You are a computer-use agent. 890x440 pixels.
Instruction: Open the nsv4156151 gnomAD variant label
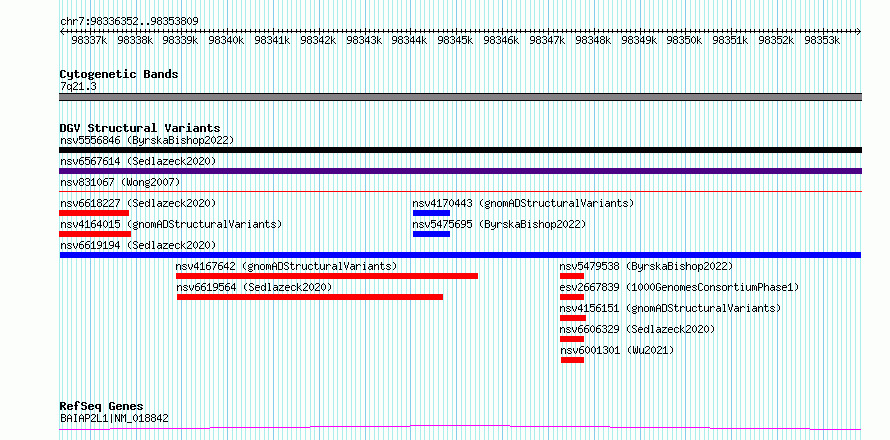click(670, 308)
